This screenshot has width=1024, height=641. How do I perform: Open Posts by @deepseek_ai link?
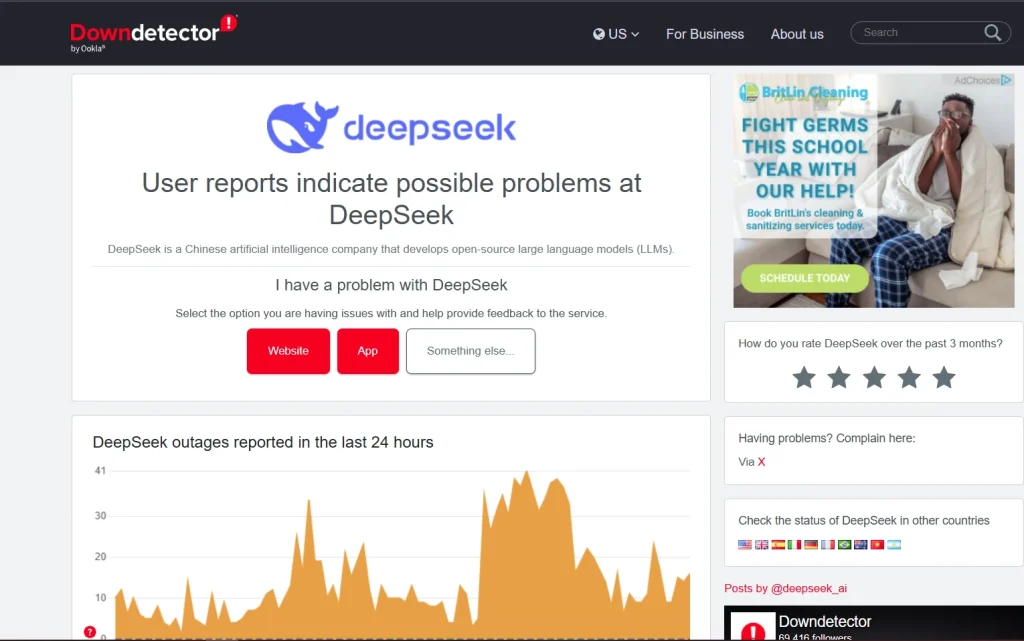point(785,588)
